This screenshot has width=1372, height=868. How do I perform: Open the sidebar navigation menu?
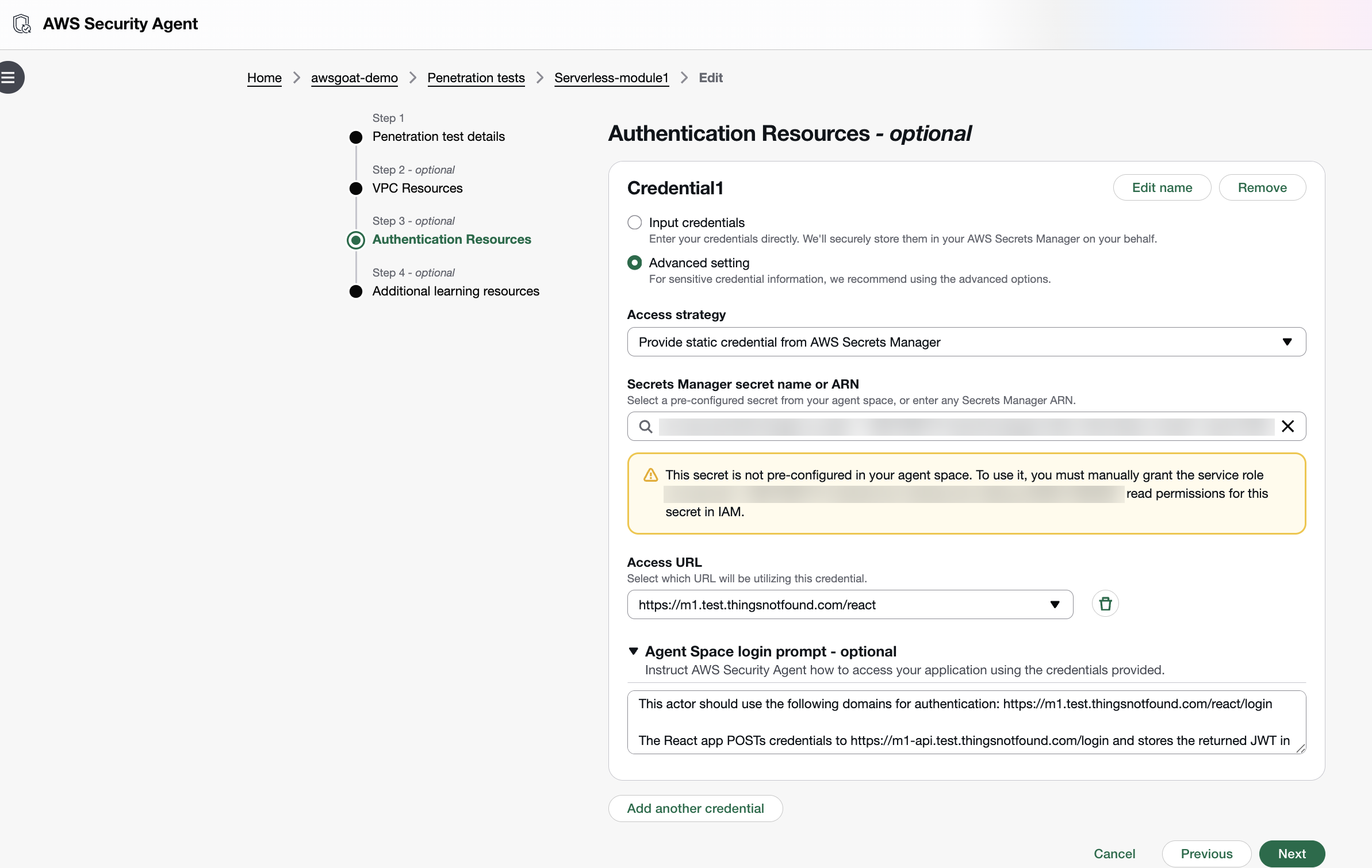coord(9,77)
